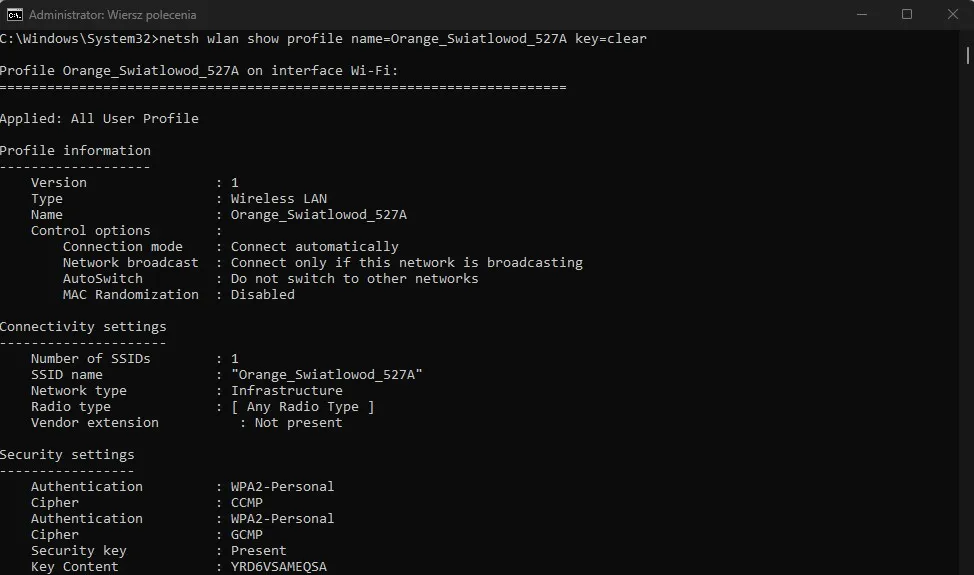Click the MAC Randomization 'Disabled' value
This screenshot has height=575, width=974.
click(x=262, y=295)
